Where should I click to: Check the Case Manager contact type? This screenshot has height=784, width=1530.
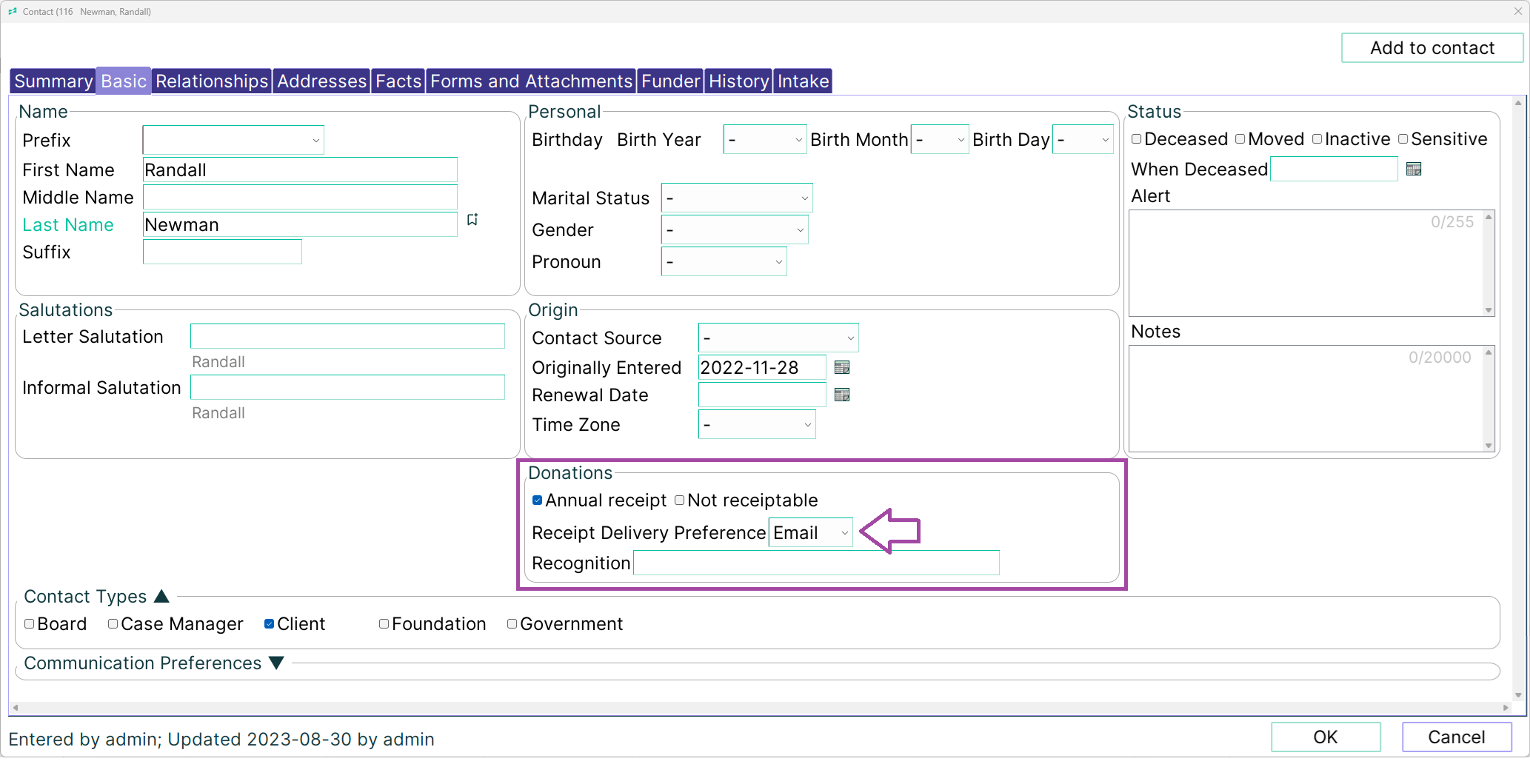tap(113, 624)
